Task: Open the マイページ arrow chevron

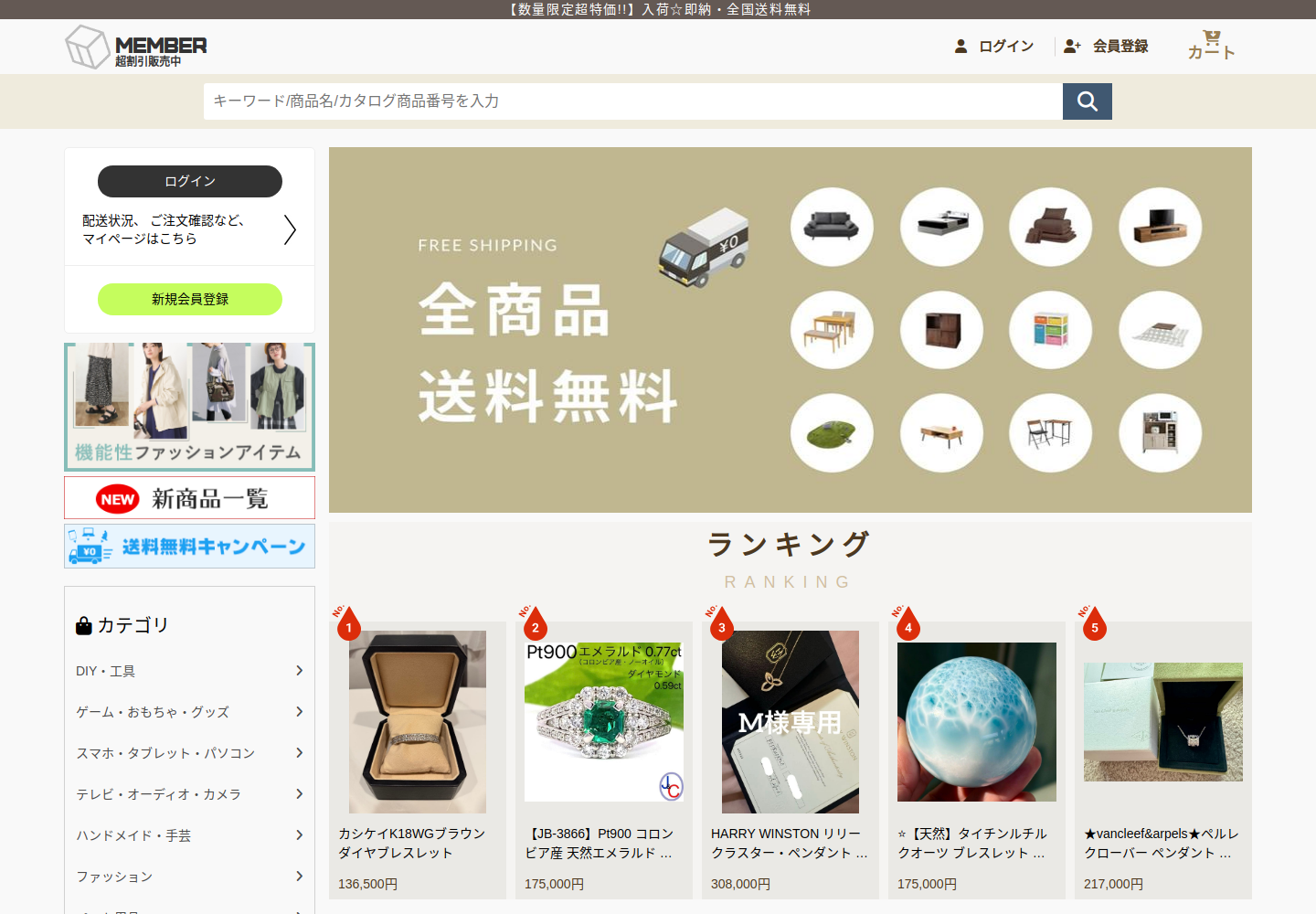Action: point(290,229)
